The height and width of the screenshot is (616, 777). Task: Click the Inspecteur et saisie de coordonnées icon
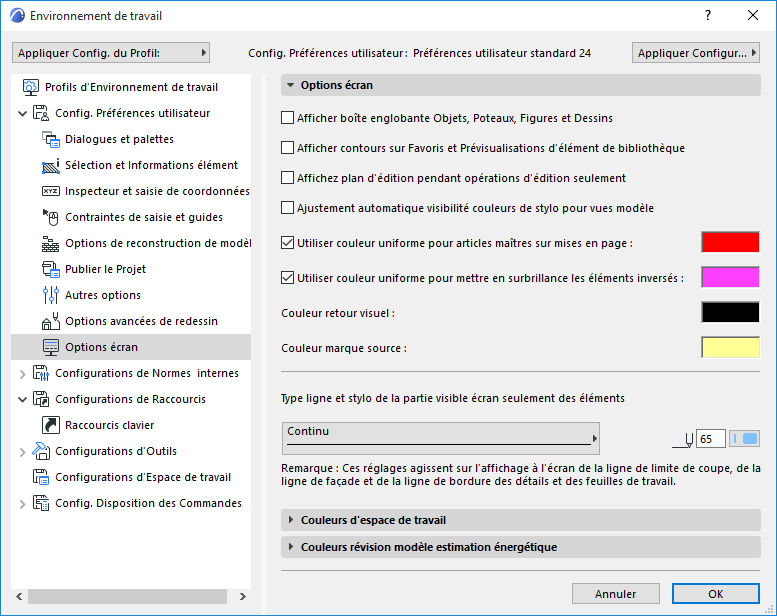coord(51,191)
